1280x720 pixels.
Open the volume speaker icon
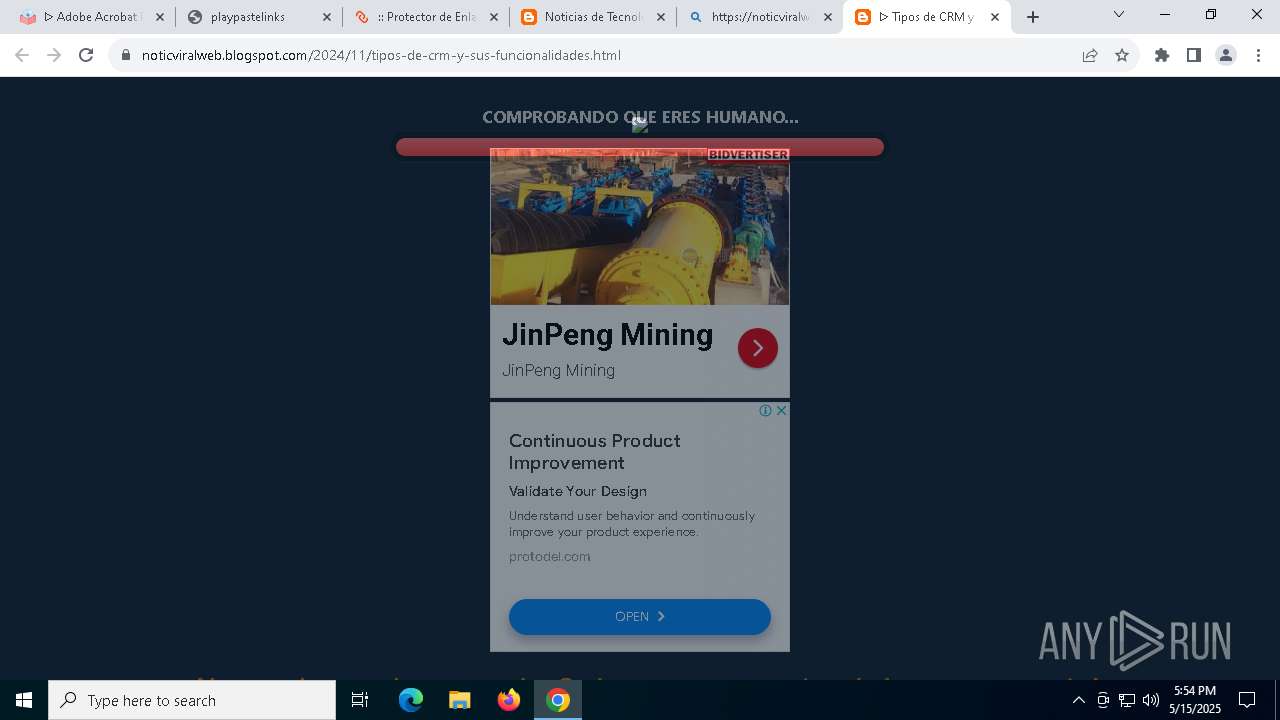point(1151,700)
